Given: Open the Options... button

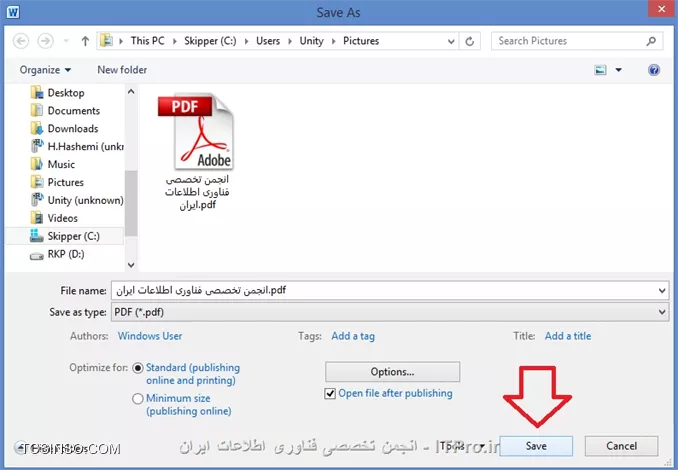Looking at the screenshot, I should coord(392,372).
